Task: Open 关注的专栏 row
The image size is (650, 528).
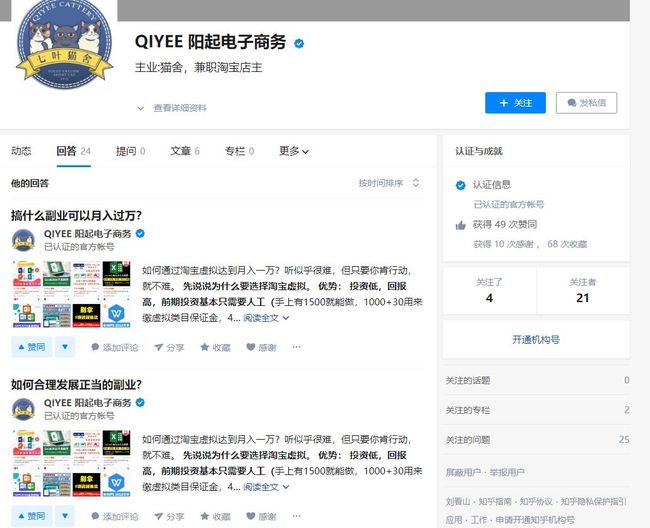Action: click(x=537, y=410)
